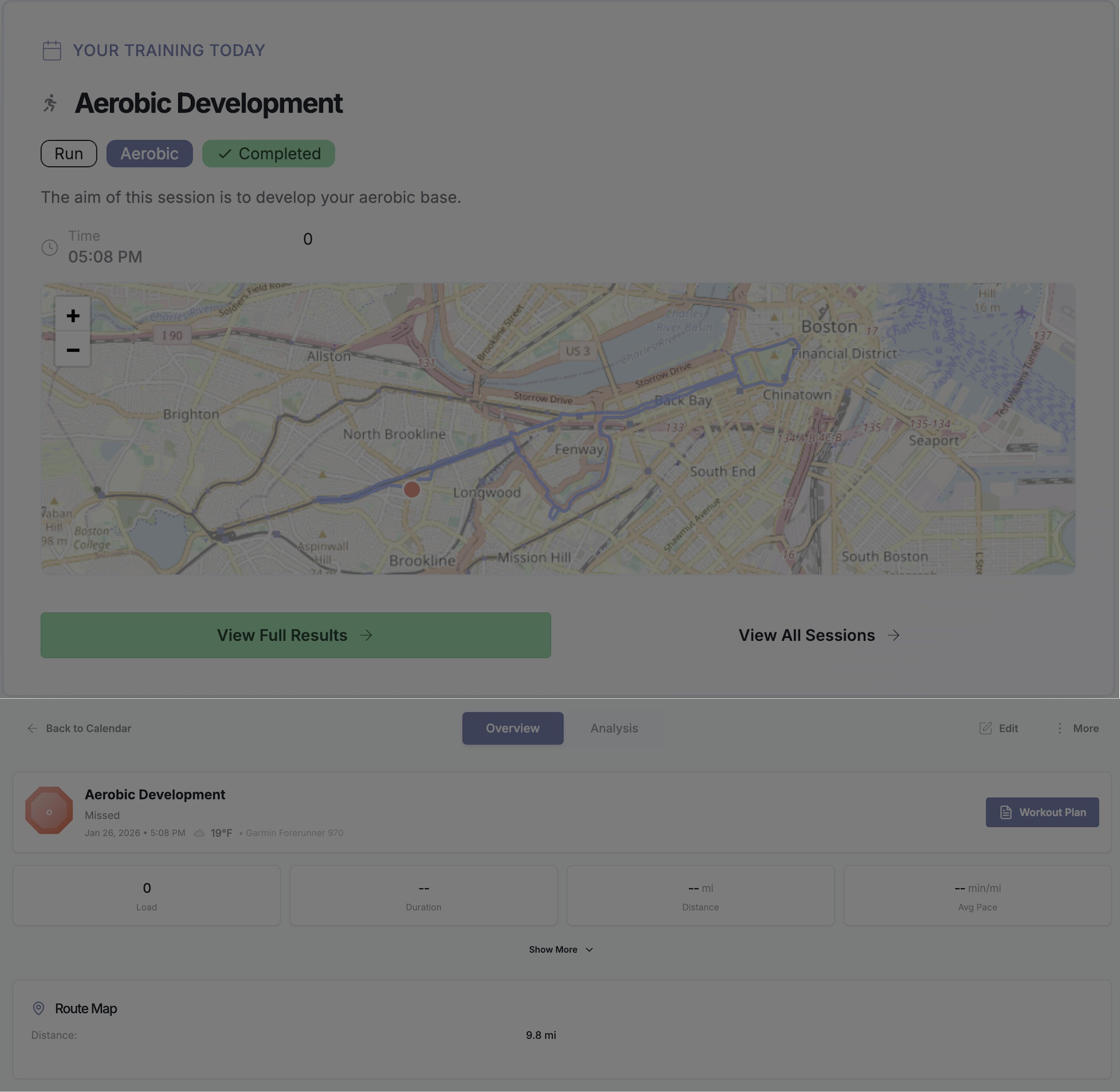The height and width of the screenshot is (1092, 1120).
Task: Click the calendar icon beside Your Training Today
Action: pyautogui.click(x=52, y=51)
